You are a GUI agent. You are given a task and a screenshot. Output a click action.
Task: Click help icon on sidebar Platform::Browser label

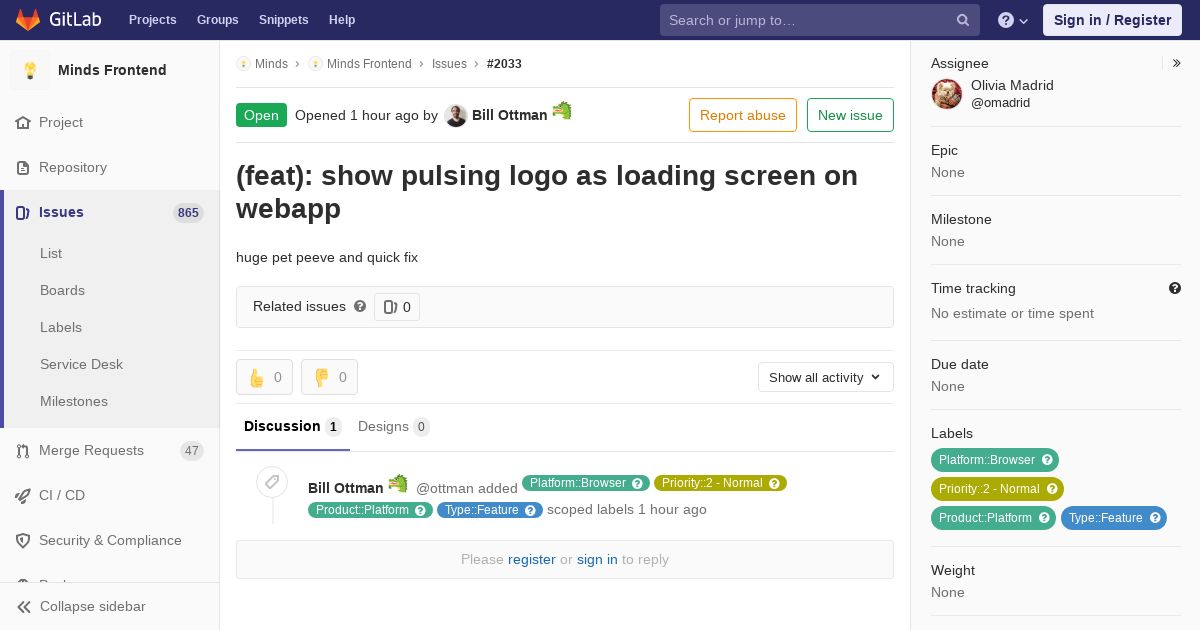[1047, 460]
